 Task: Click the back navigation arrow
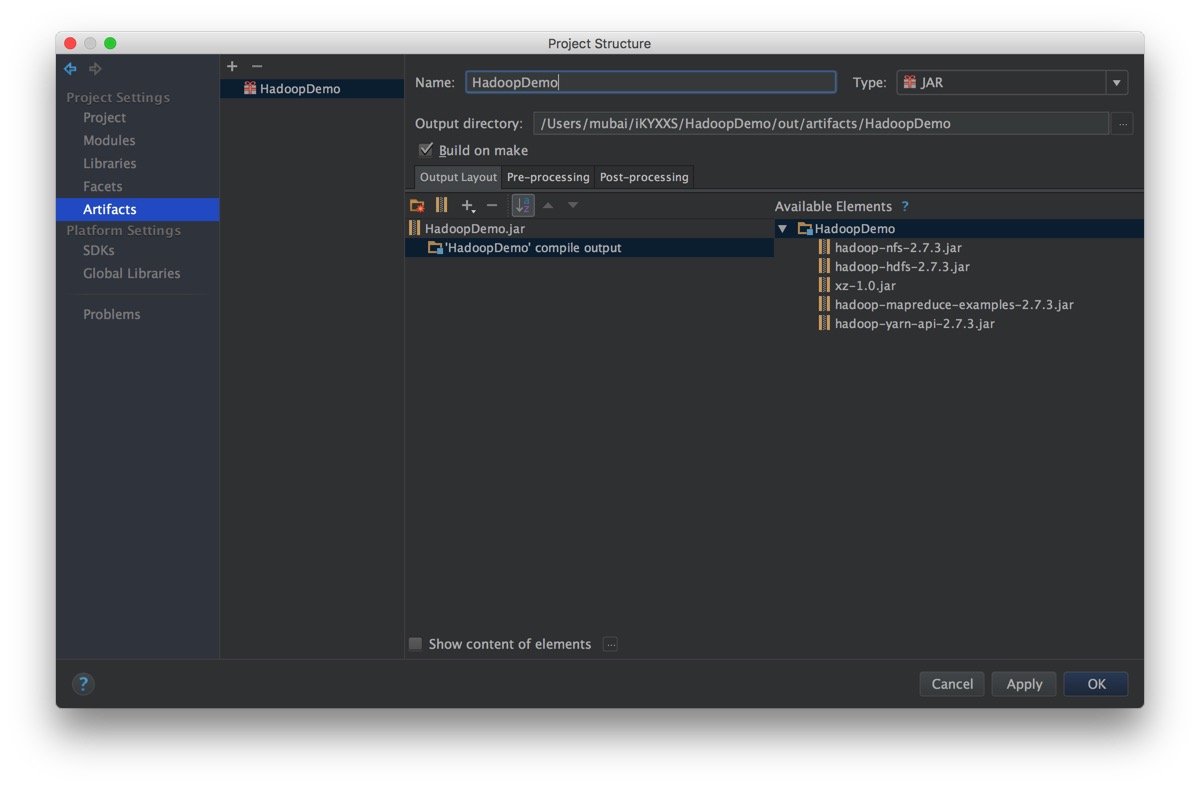70,69
